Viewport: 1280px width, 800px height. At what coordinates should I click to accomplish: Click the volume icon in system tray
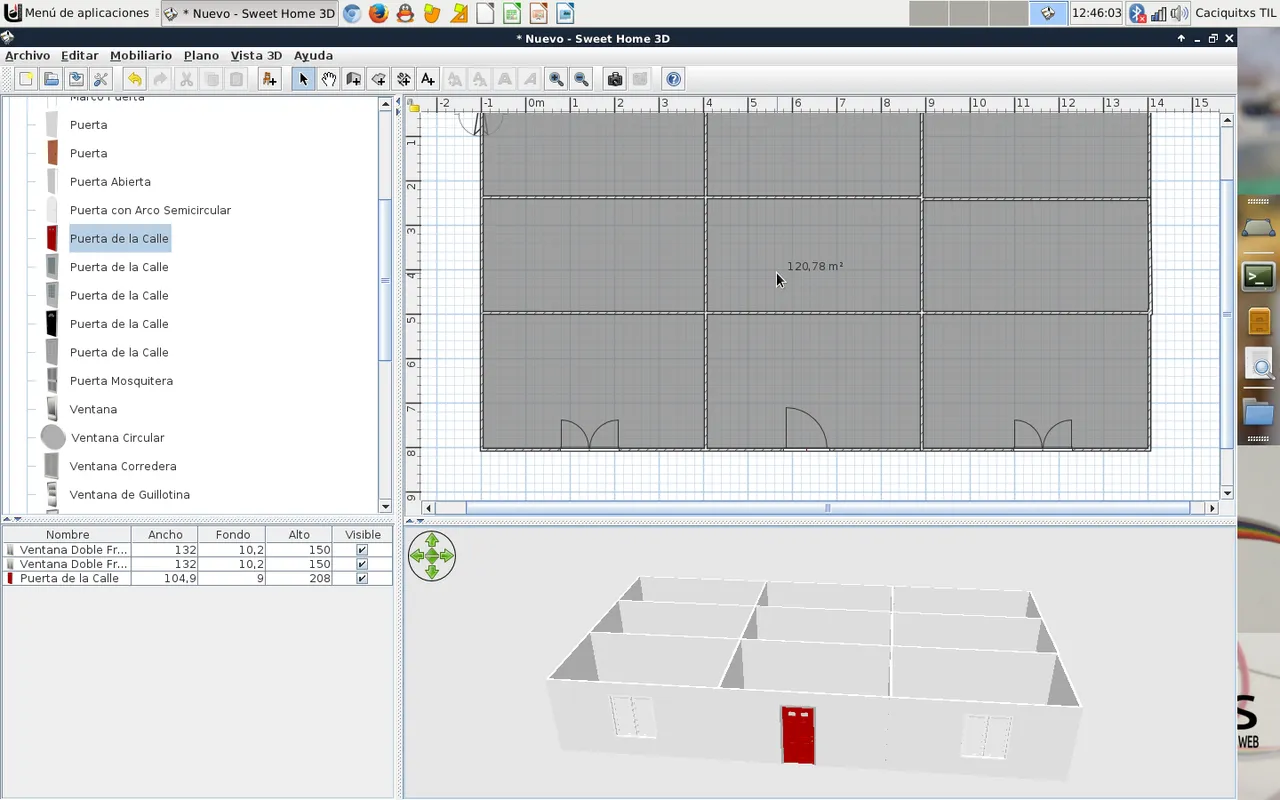pos(1179,13)
